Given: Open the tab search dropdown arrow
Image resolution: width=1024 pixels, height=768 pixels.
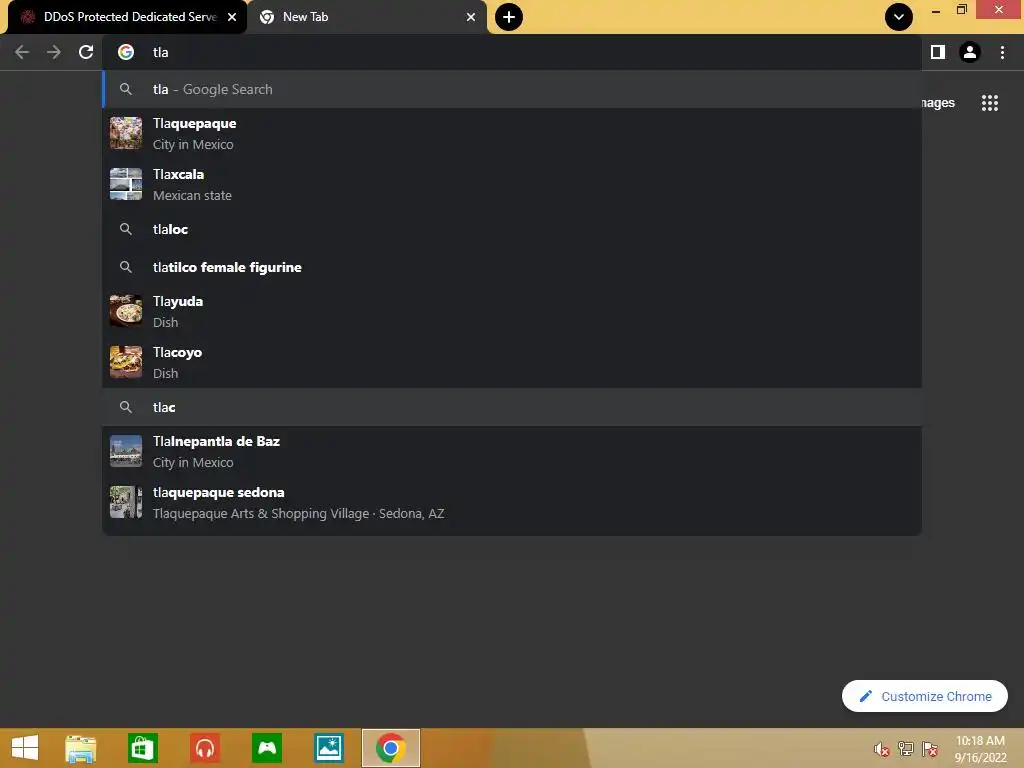Looking at the screenshot, I should [899, 17].
